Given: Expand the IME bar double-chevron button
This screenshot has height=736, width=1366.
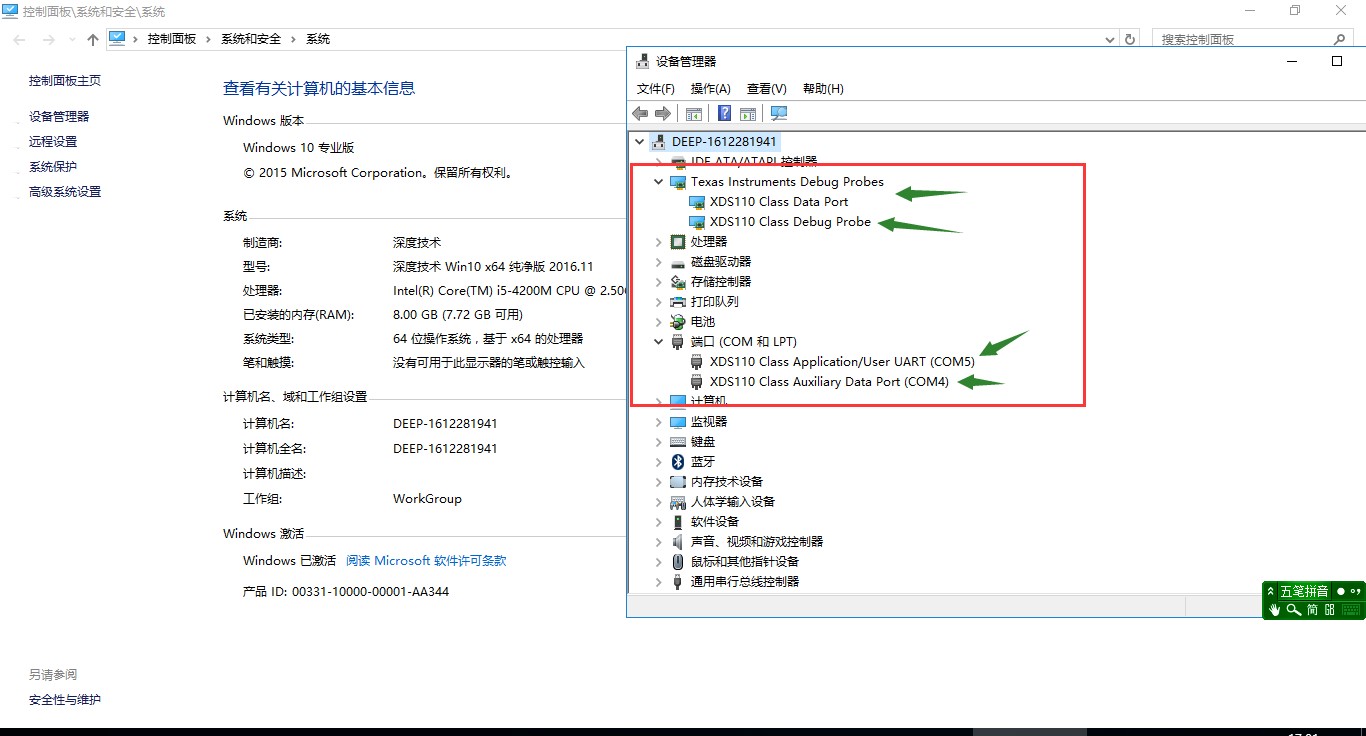Looking at the screenshot, I should pos(1272,591).
